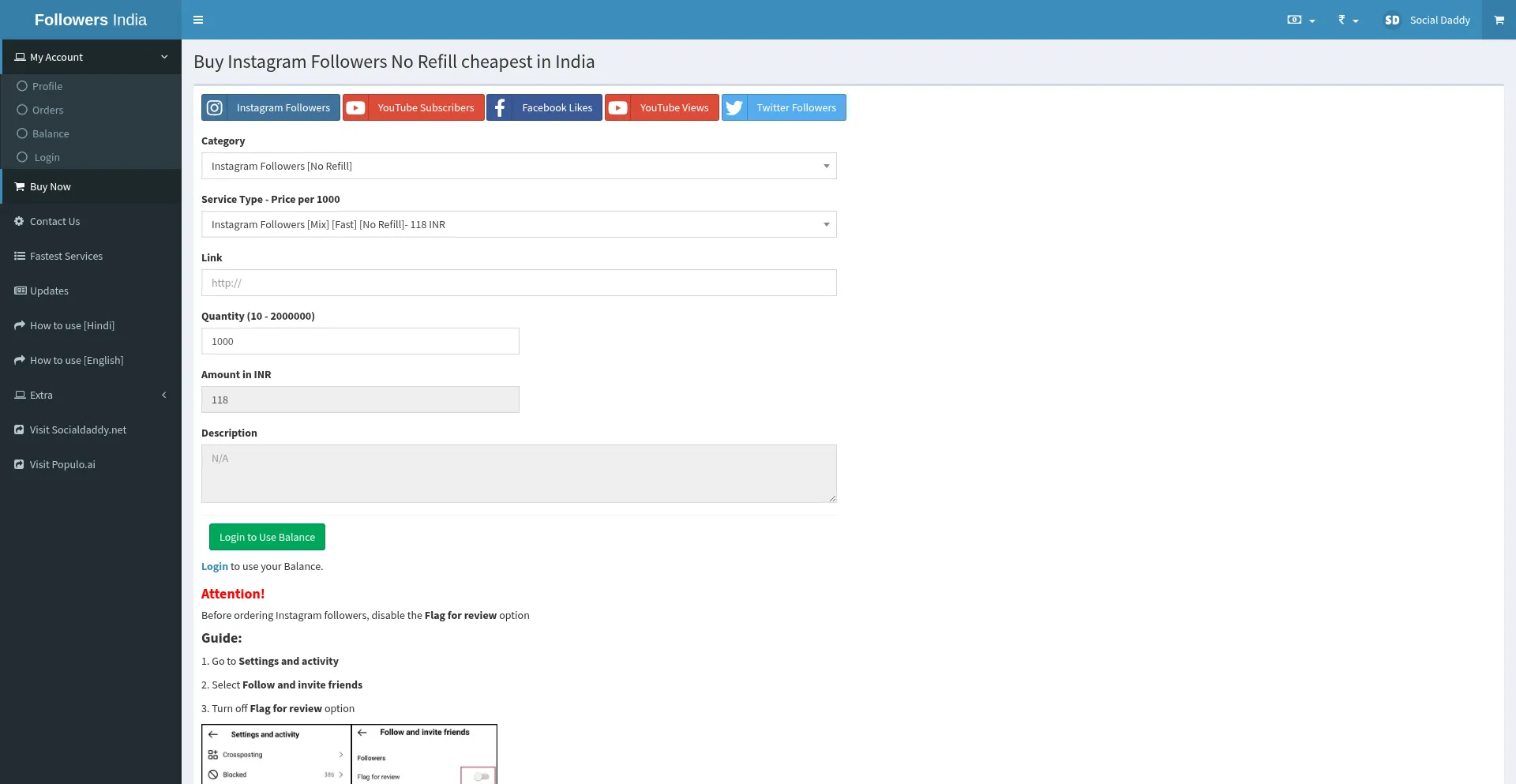Open Updates page
The width and height of the screenshot is (1516, 784).
tap(91, 291)
